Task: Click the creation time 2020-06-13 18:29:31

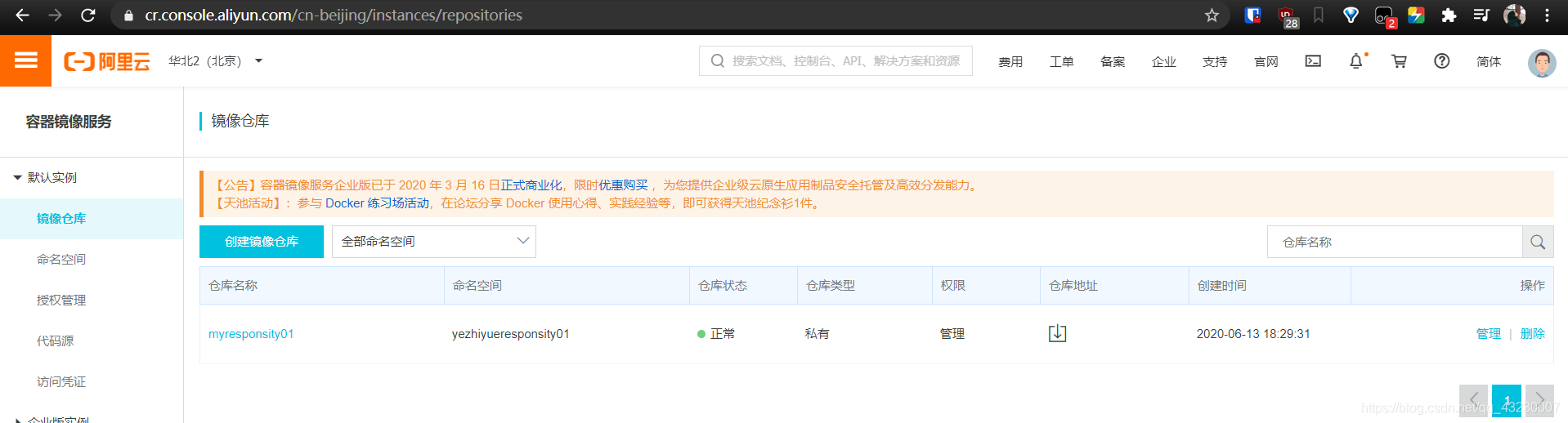Action: tap(1253, 333)
